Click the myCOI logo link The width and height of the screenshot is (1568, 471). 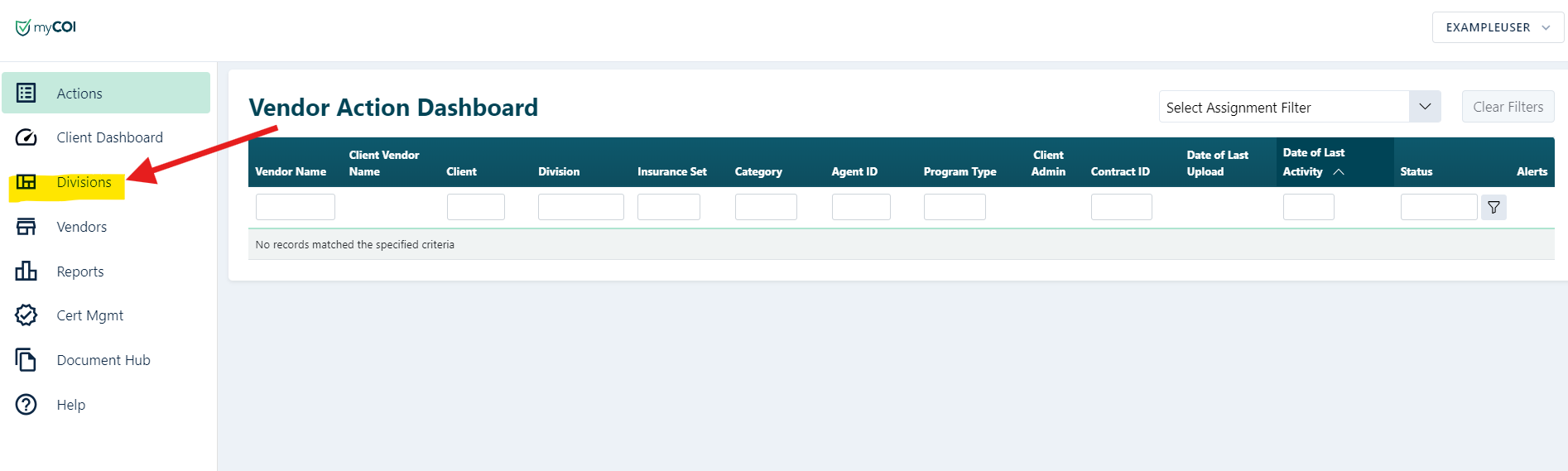pyautogui.click(x=46, y=27)
